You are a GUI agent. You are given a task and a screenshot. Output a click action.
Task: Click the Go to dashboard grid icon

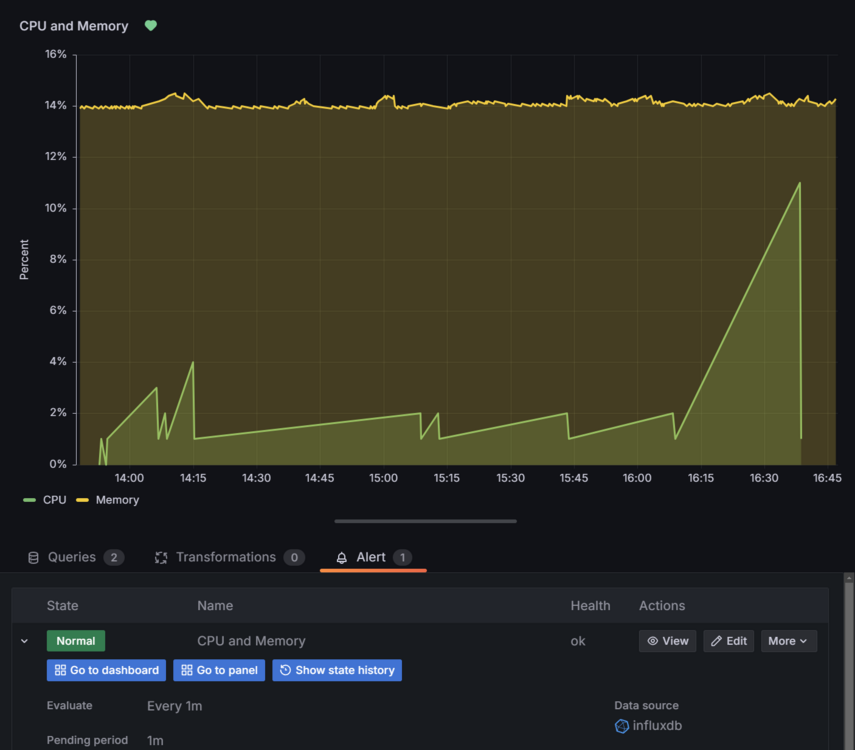pos(60,670)
